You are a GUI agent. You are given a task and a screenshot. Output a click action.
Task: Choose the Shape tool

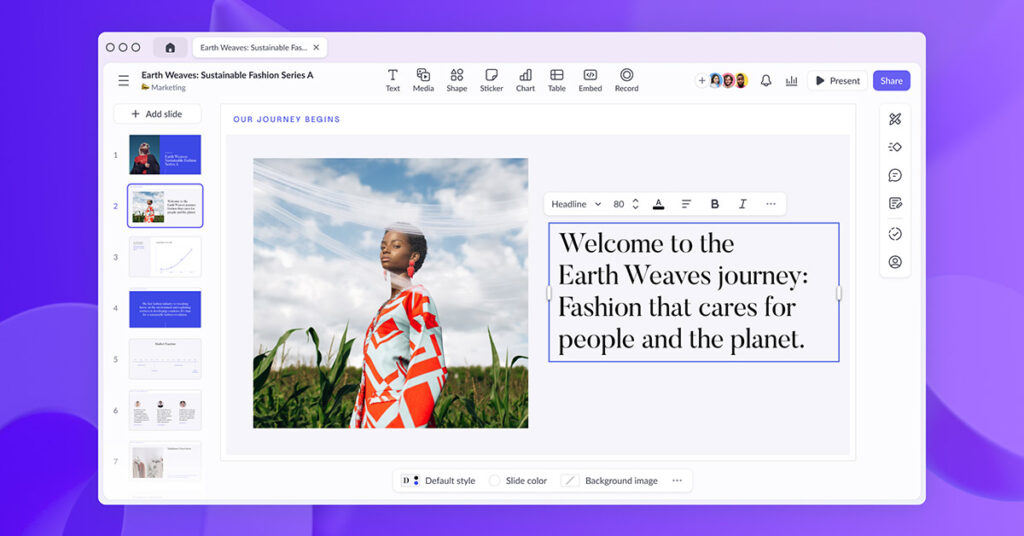coord(456,80)
